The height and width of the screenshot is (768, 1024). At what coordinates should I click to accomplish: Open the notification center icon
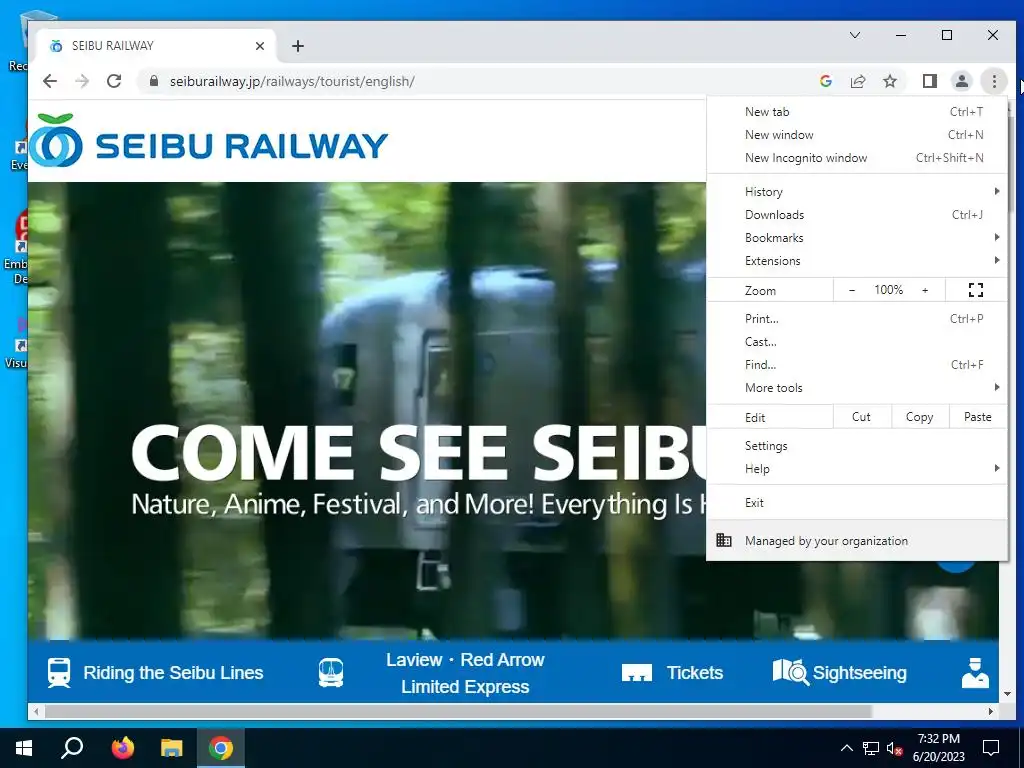pyautogui.click(x=991, y=748)
